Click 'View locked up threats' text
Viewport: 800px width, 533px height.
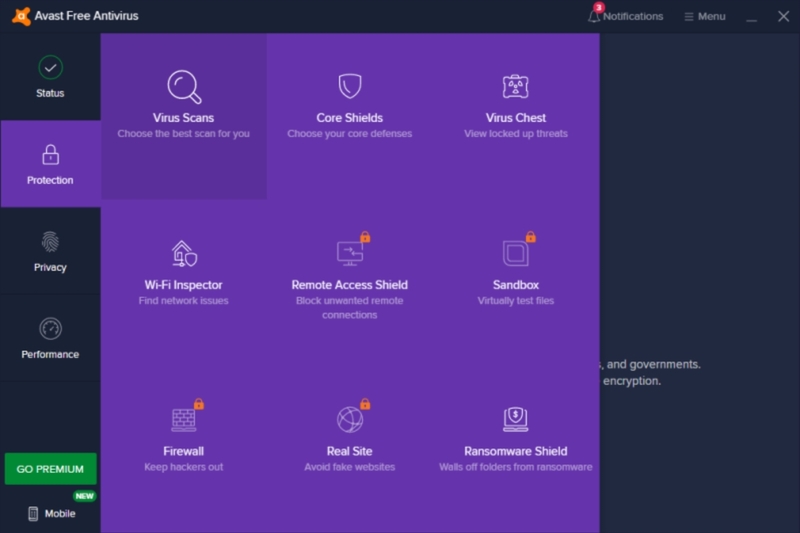tap(516, 134)
